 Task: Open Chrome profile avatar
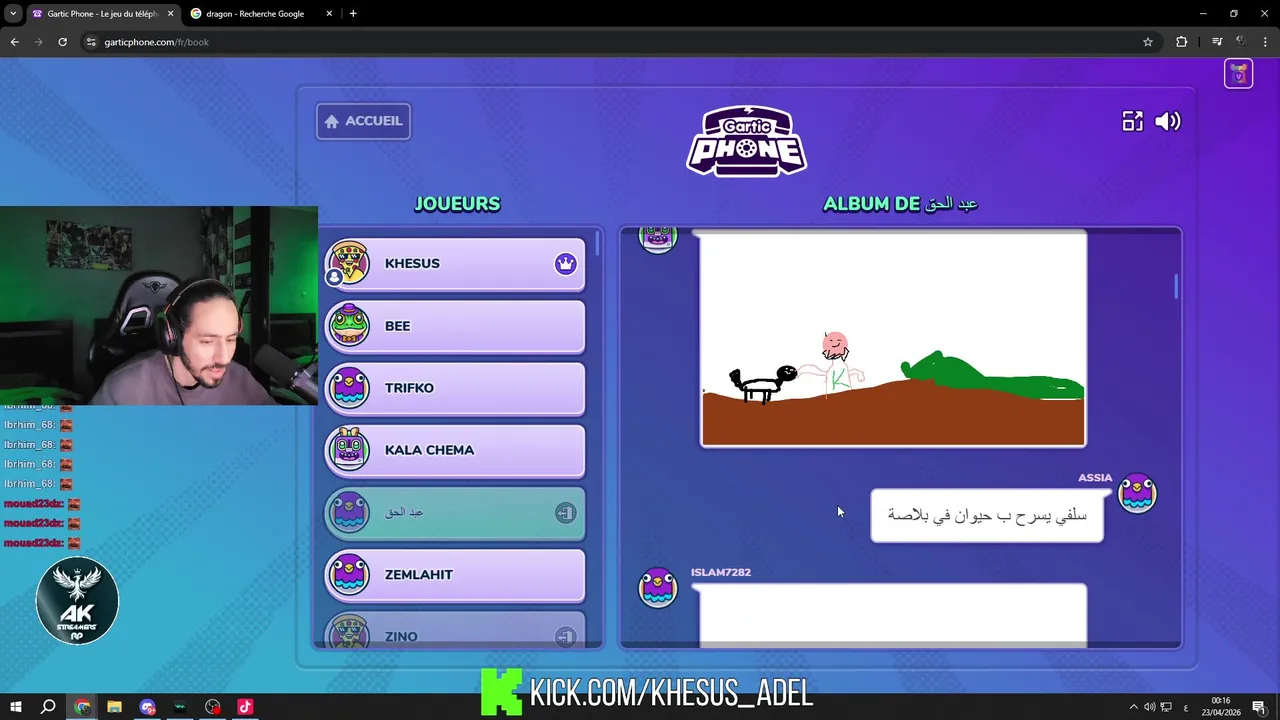pyautogui.click(x=1241, y=42)
